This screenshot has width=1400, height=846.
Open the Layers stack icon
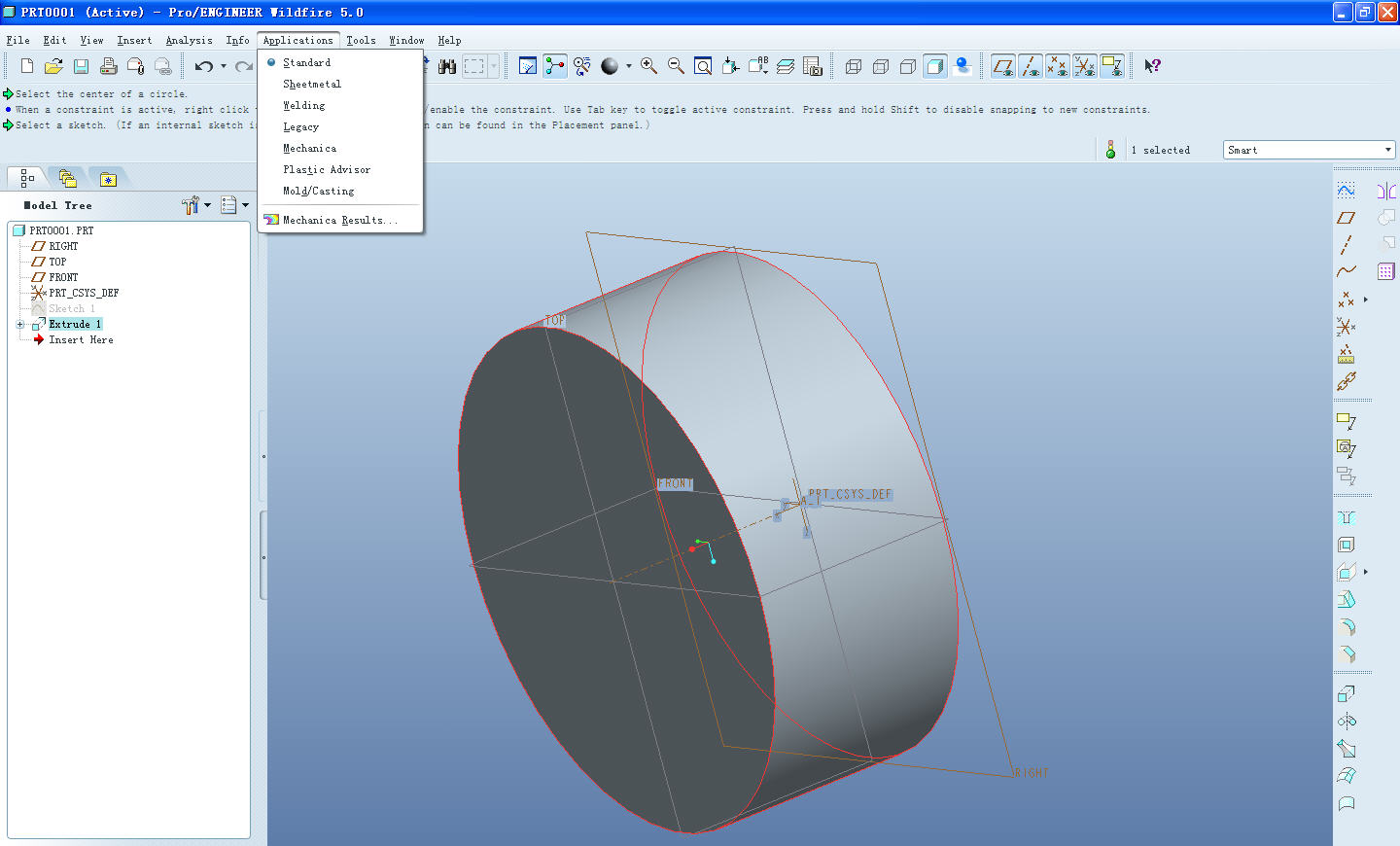tap(786, 66)
